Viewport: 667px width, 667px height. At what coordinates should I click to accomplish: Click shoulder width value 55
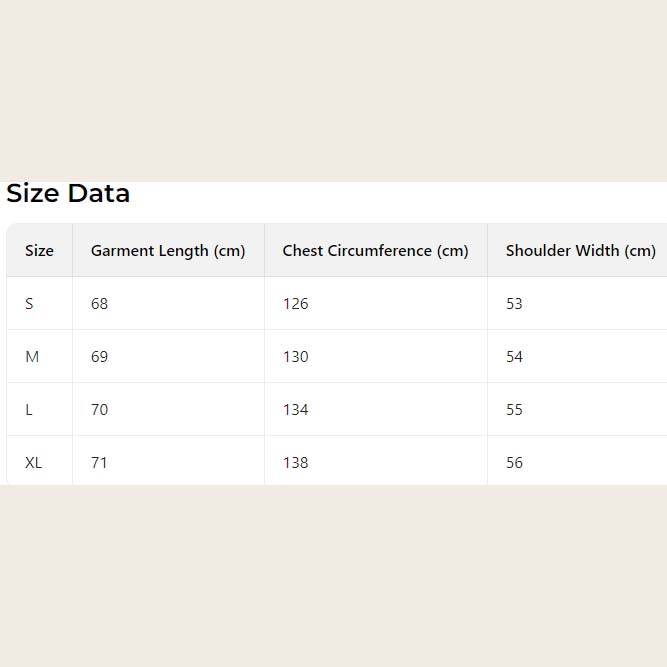[514, 410]
